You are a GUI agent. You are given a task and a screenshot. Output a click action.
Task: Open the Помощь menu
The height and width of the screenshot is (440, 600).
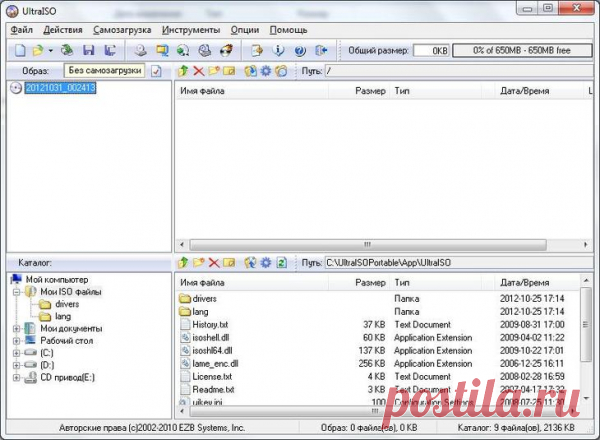288,30
